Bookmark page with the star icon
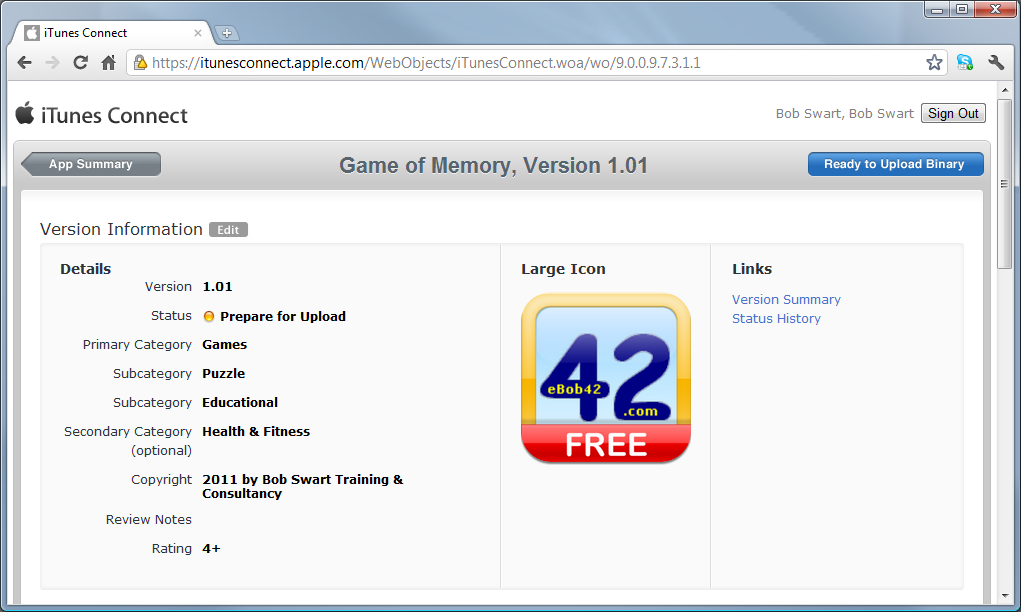The height and width of the screenshot is (612, 1021). 934,63
